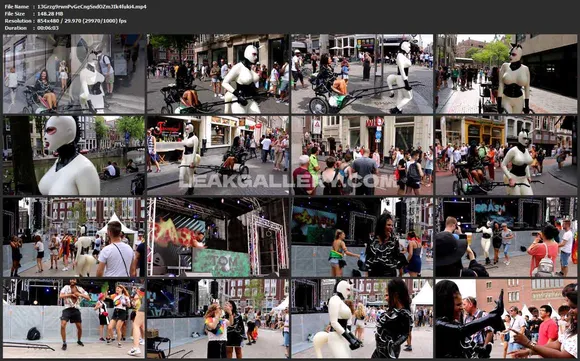The height and width of the screenshot is (361, 580).
Task: Click the mp4 file name text
Action: pos(92,7)
